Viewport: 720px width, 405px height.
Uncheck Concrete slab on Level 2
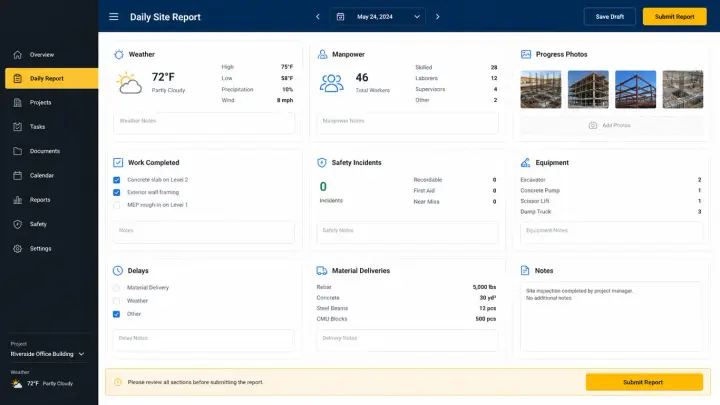click(117, 180)
